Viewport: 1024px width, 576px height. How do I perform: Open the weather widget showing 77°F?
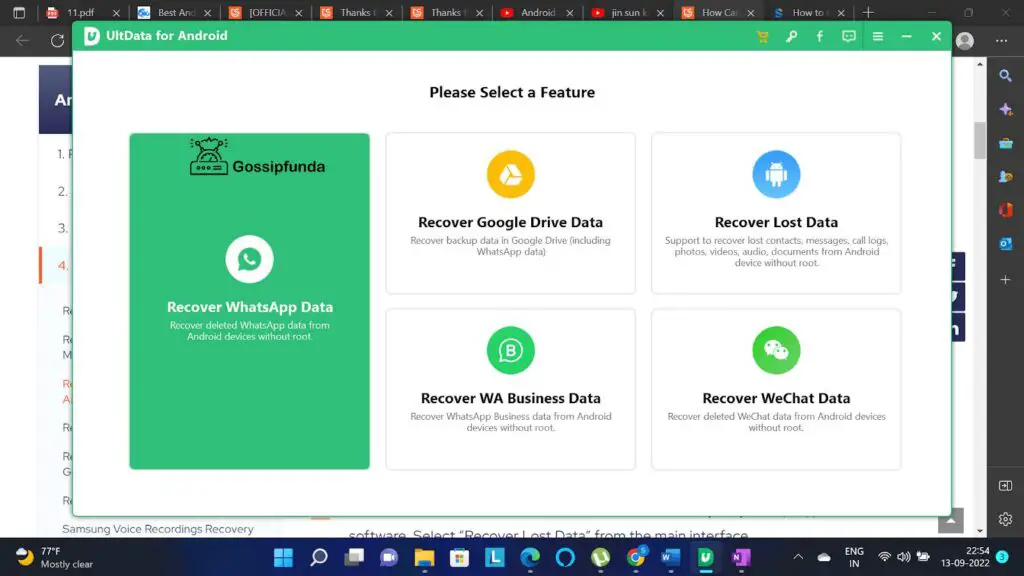point(55,557)
